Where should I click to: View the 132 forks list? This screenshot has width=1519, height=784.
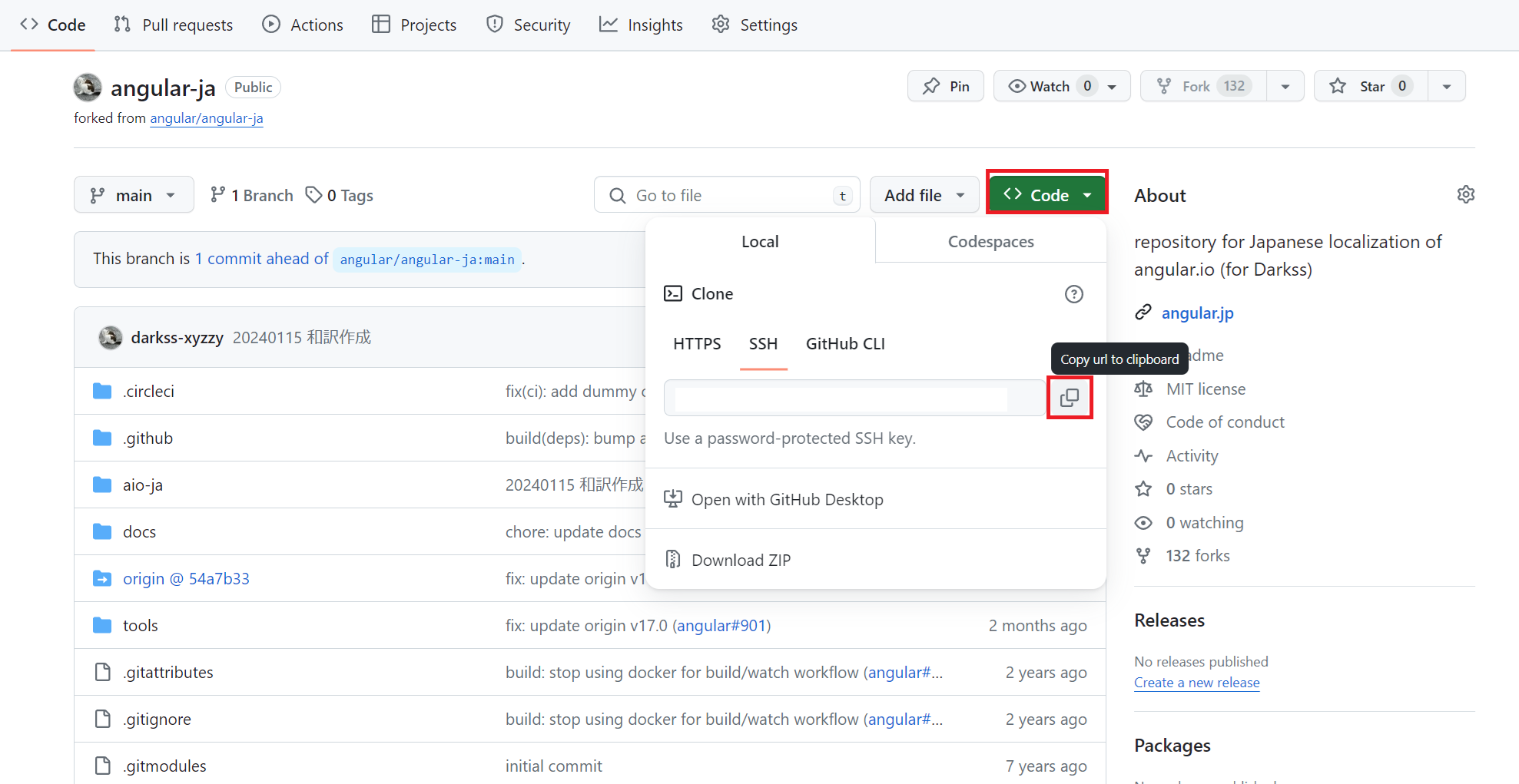[x=1197, y=556]
